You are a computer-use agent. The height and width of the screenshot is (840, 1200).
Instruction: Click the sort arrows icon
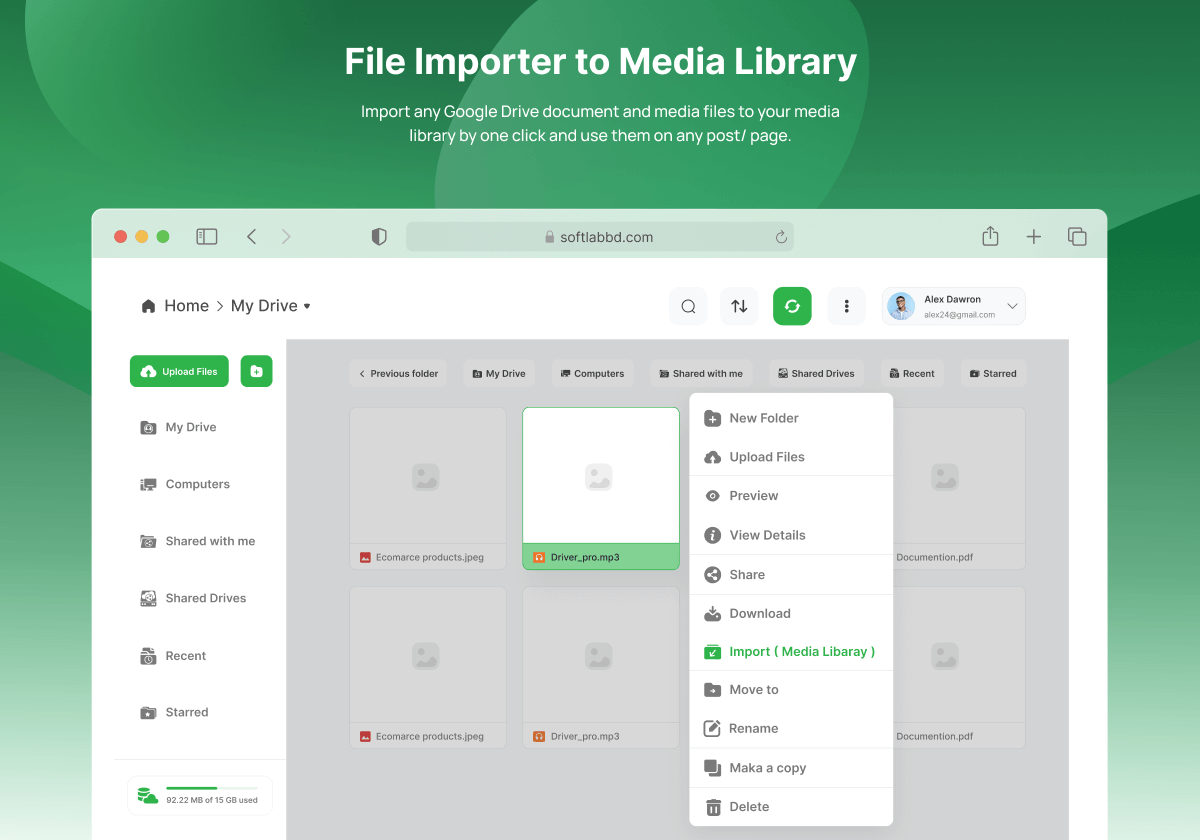point(739,307)
